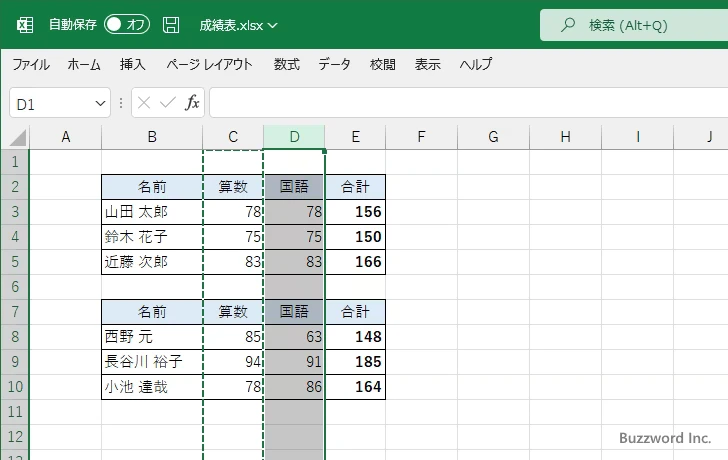Select row 12 header

click(15, 437)
